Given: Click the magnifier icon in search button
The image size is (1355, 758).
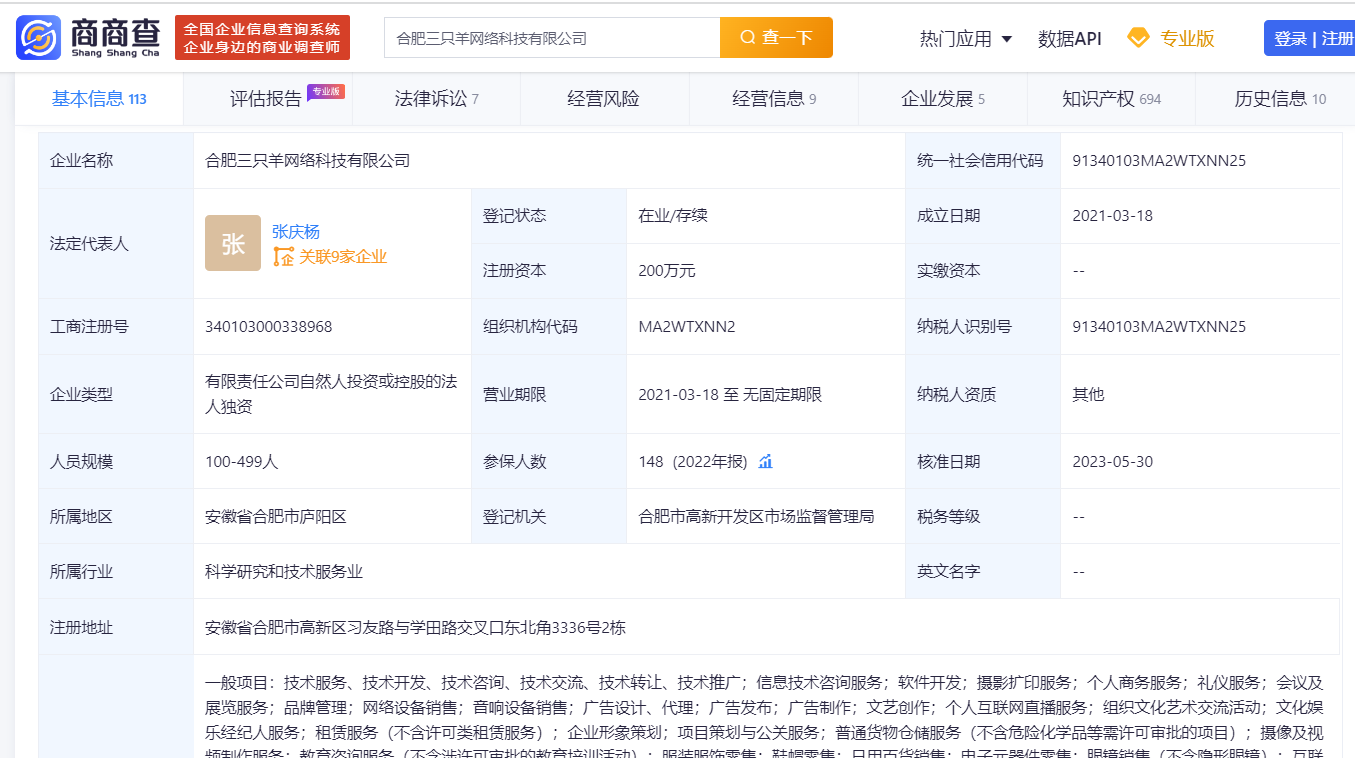Looking at the screenshot, I should (x=747, y=38).
